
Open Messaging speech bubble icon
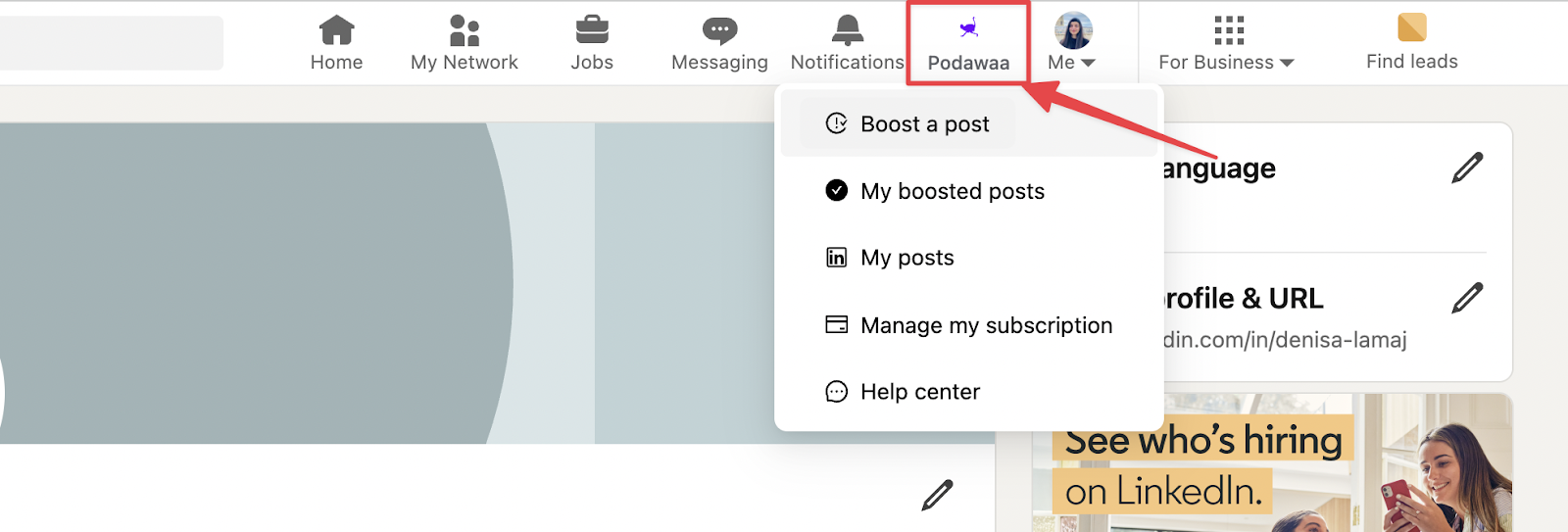click(x=719, y=30)
